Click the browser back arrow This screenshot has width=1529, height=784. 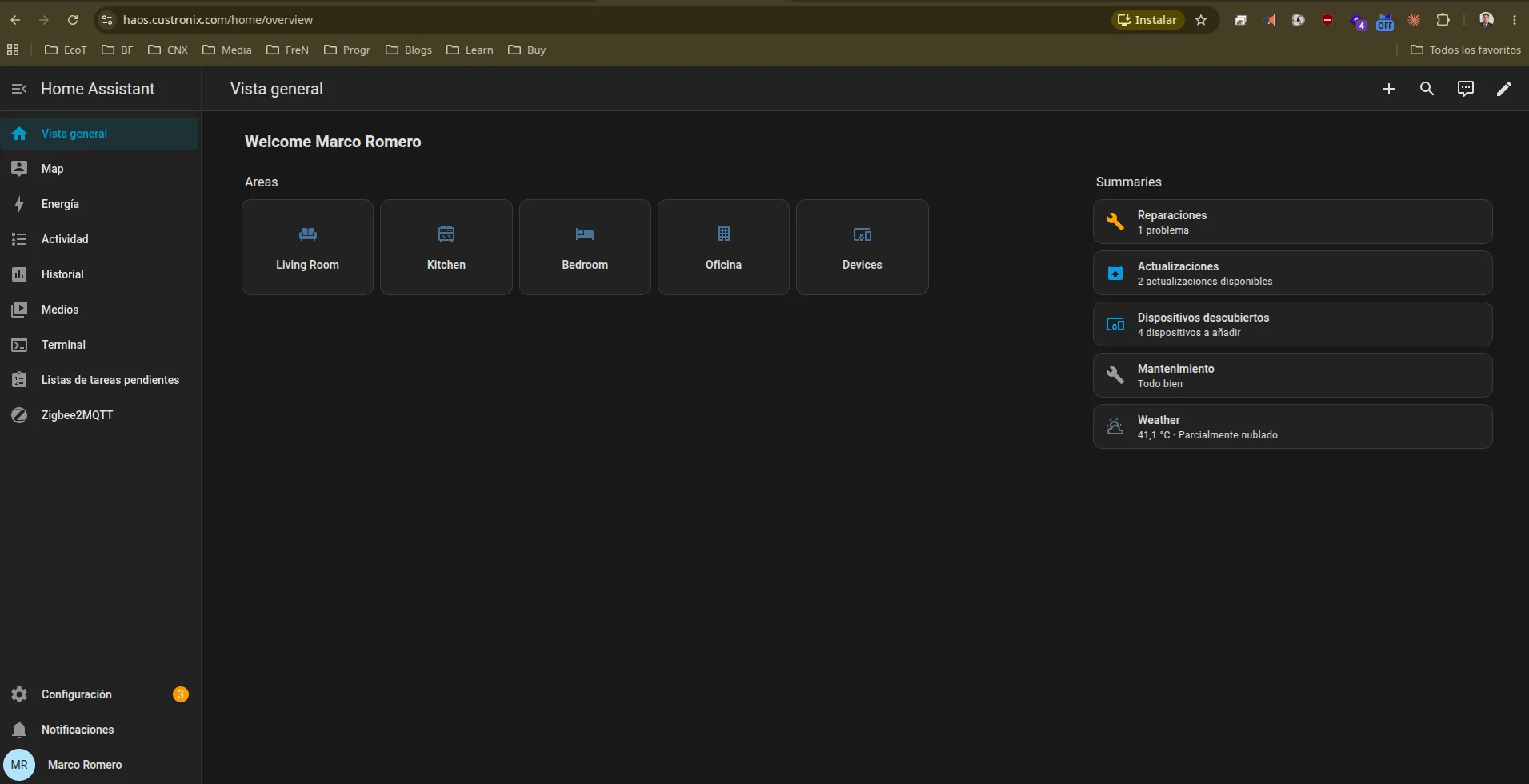(x=15, y=20)
